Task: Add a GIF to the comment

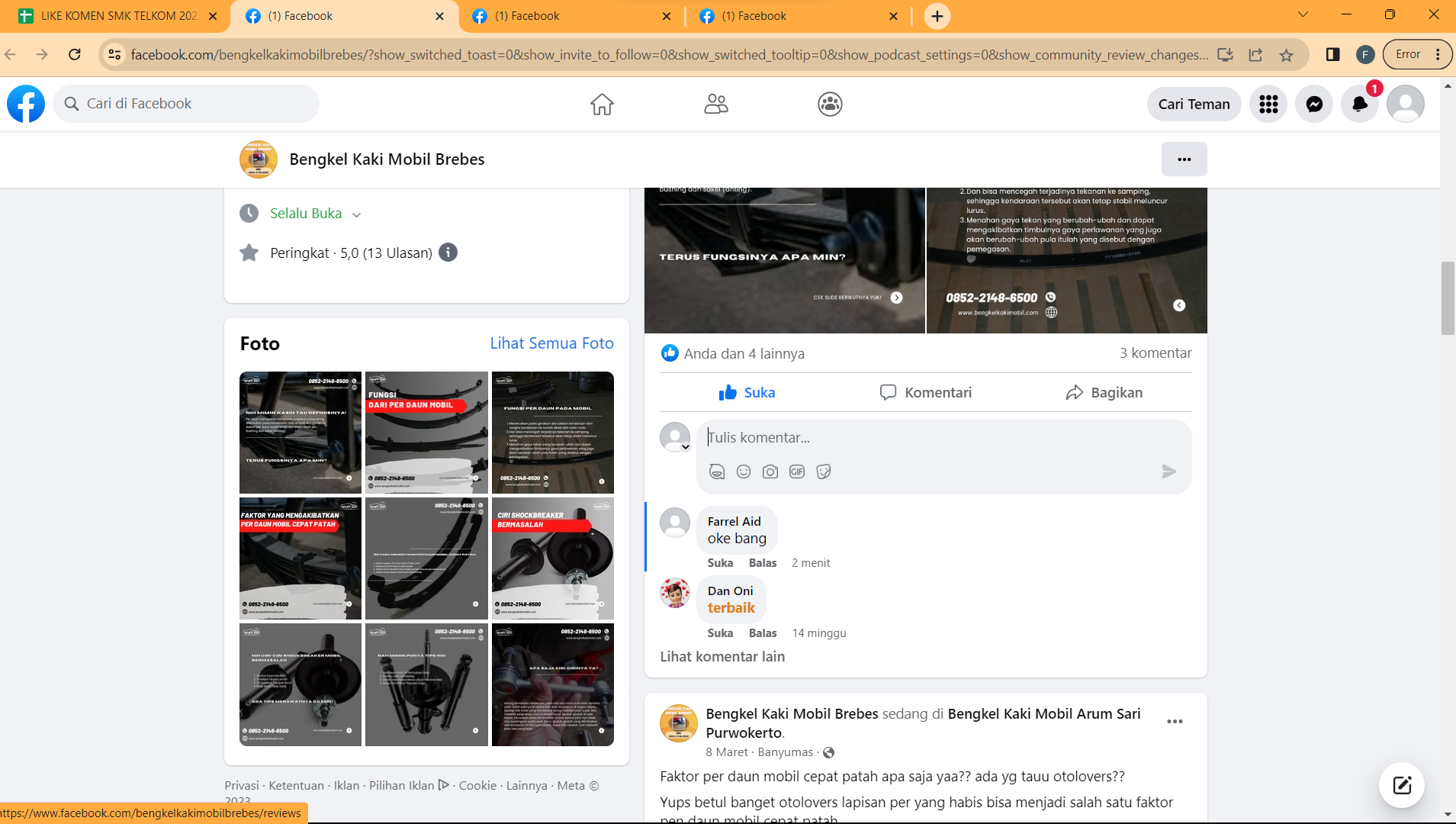Action: [797, 472]
